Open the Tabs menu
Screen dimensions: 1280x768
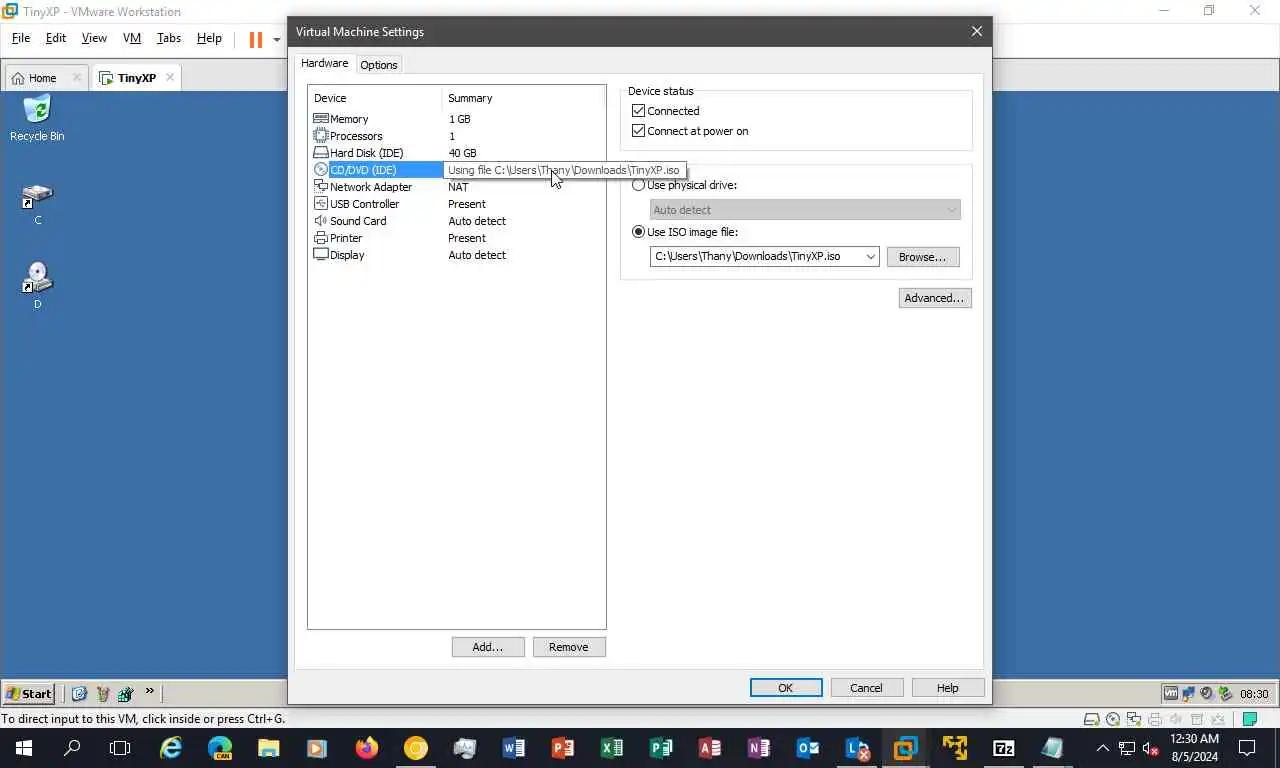169,38
